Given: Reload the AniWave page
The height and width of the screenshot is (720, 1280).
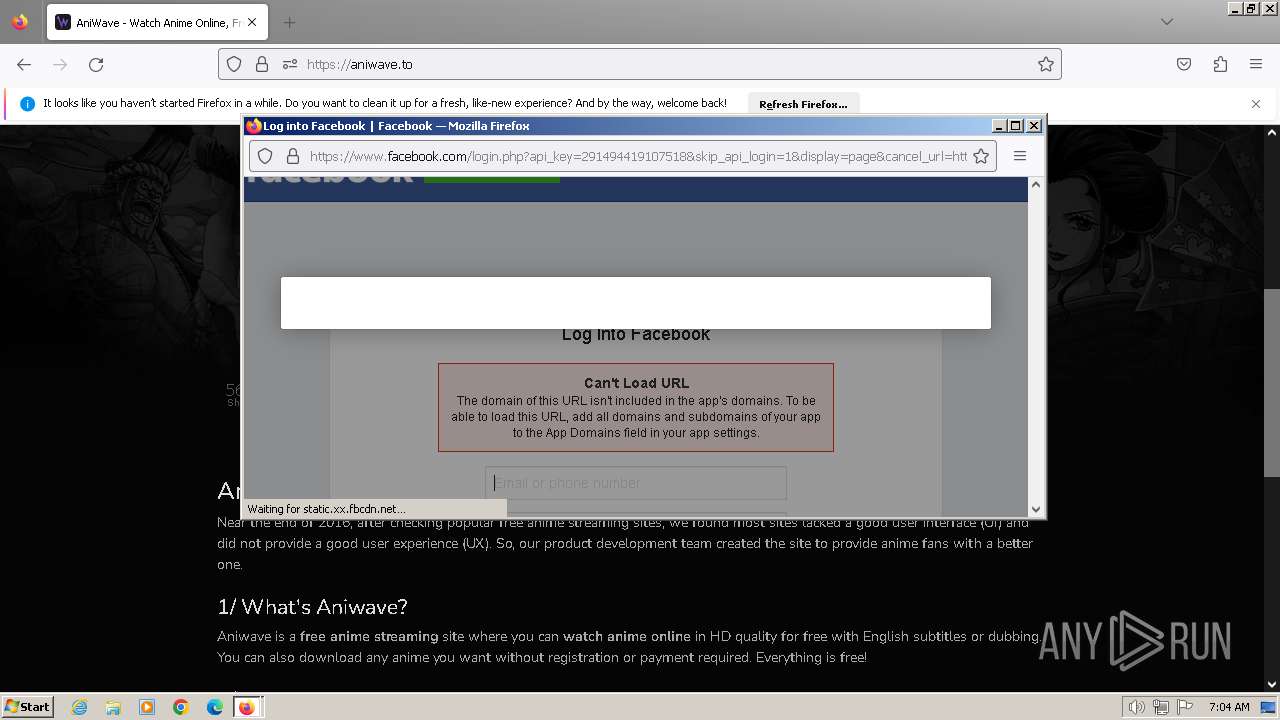Looking at the screenshot, I should pyautogui.click(x=96, y=64).
